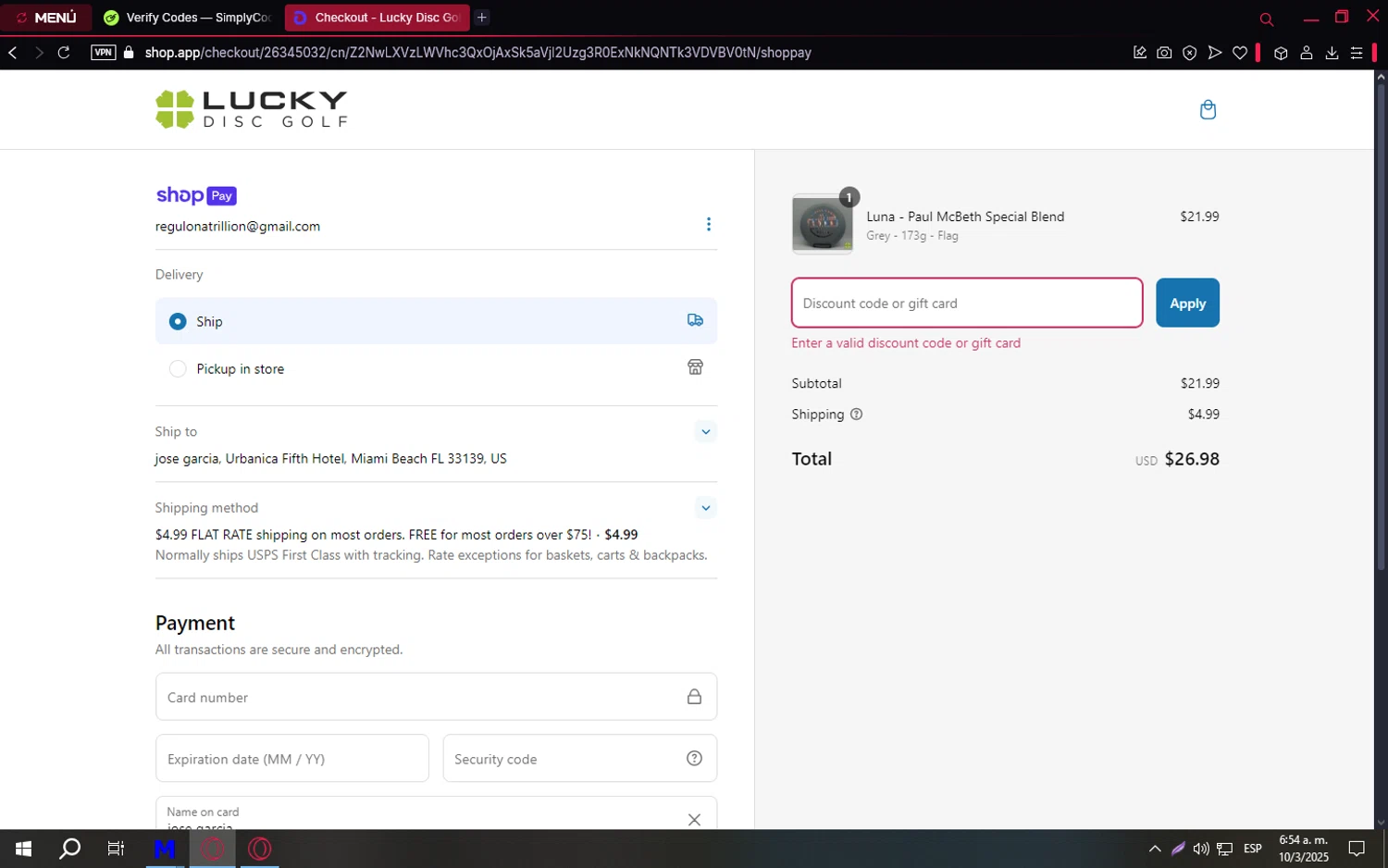Click the Shop Pay logo
1388x868 pixels.
click(x=196, y=195)
